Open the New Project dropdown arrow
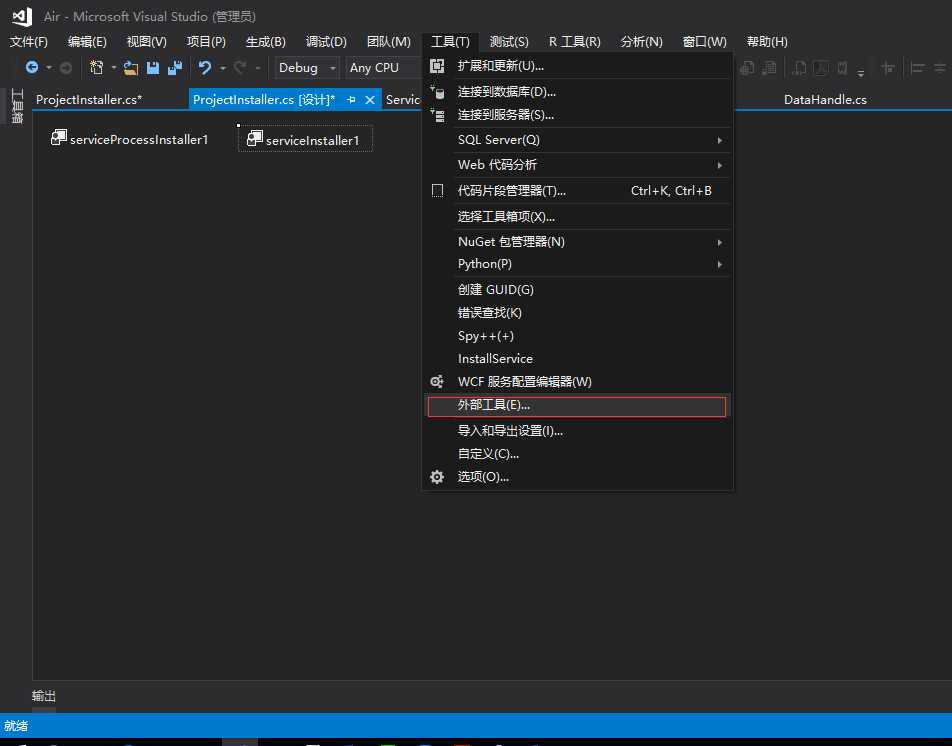 pos(114,67)
